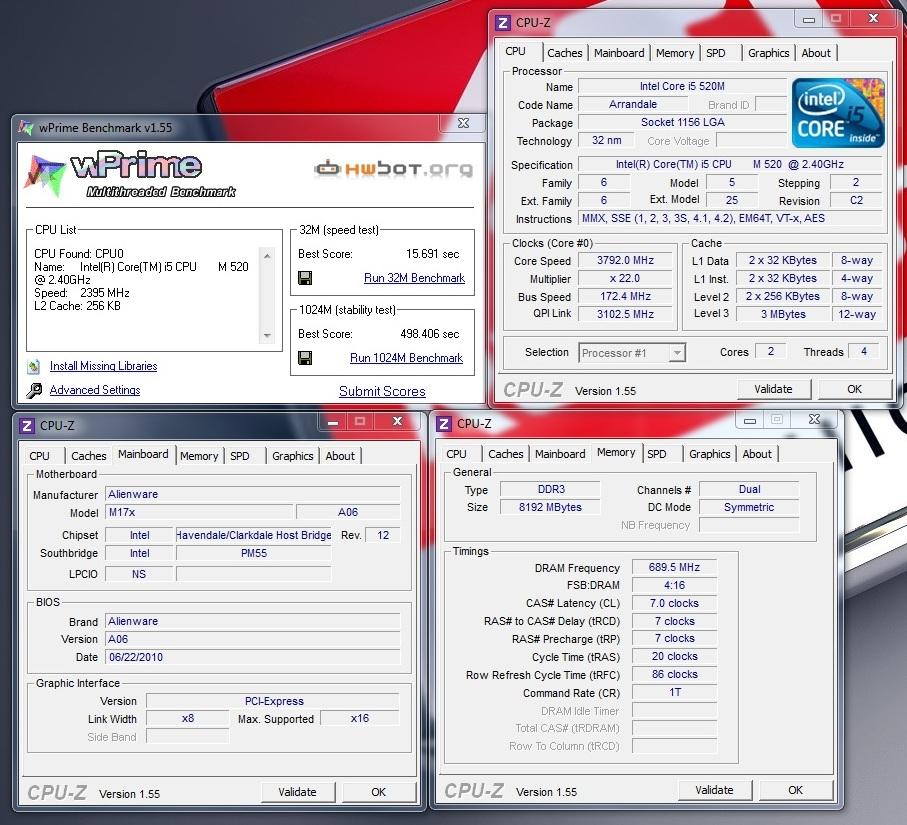Open Advanced Settings link
The height and width of the screenshot is (825, 907).
[x=95, y=390]
